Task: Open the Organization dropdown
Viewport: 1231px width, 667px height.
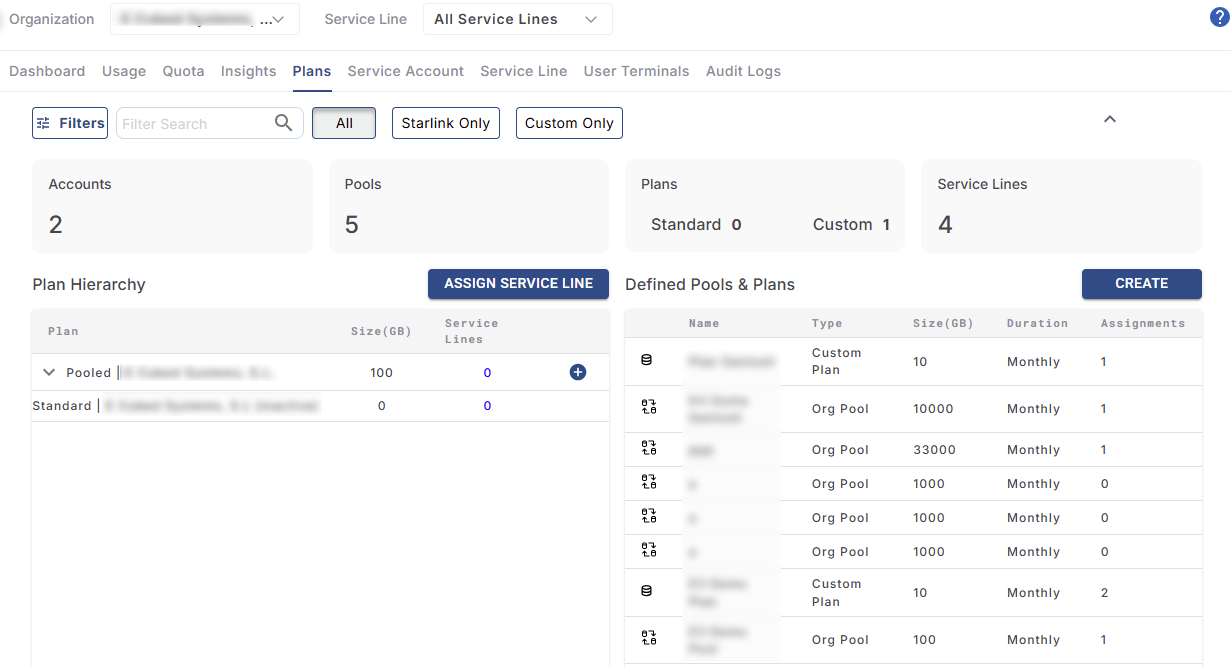Action: coord(204,19)
